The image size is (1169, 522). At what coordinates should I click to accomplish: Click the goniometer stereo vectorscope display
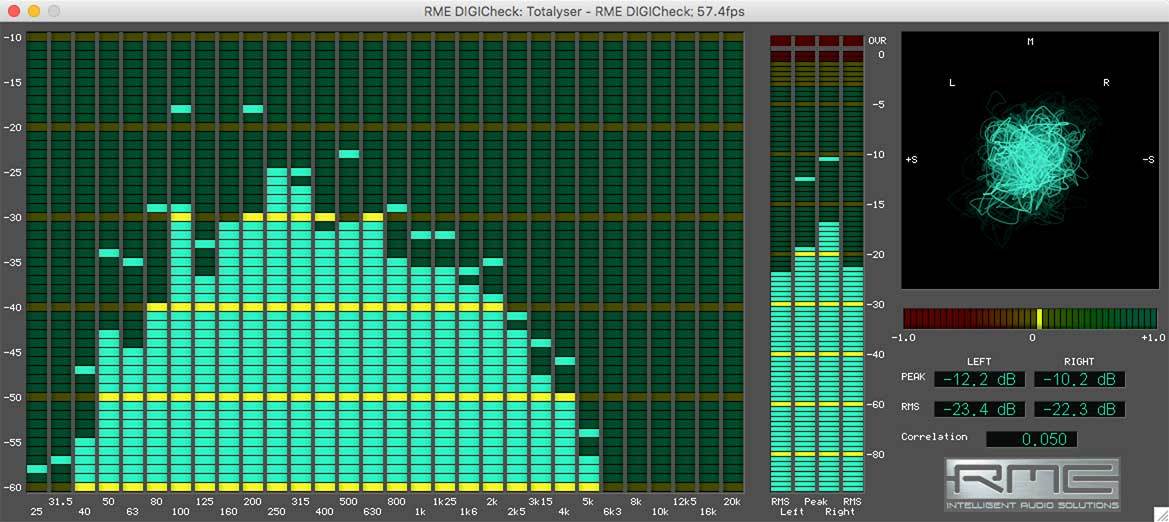(x=1030, y=160)
